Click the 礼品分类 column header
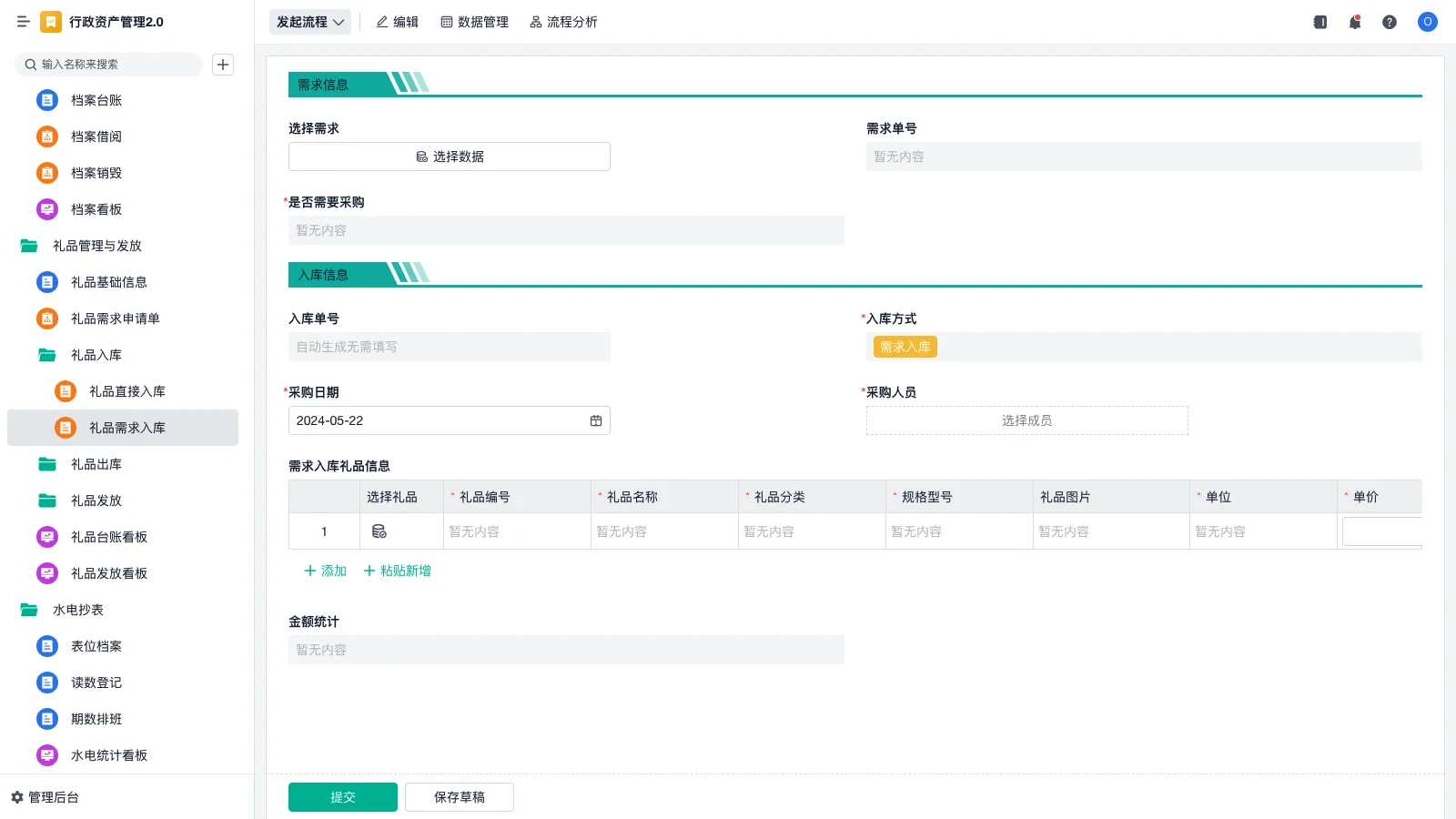Screen dimensions: 1456x819 [x=813, y=497]
